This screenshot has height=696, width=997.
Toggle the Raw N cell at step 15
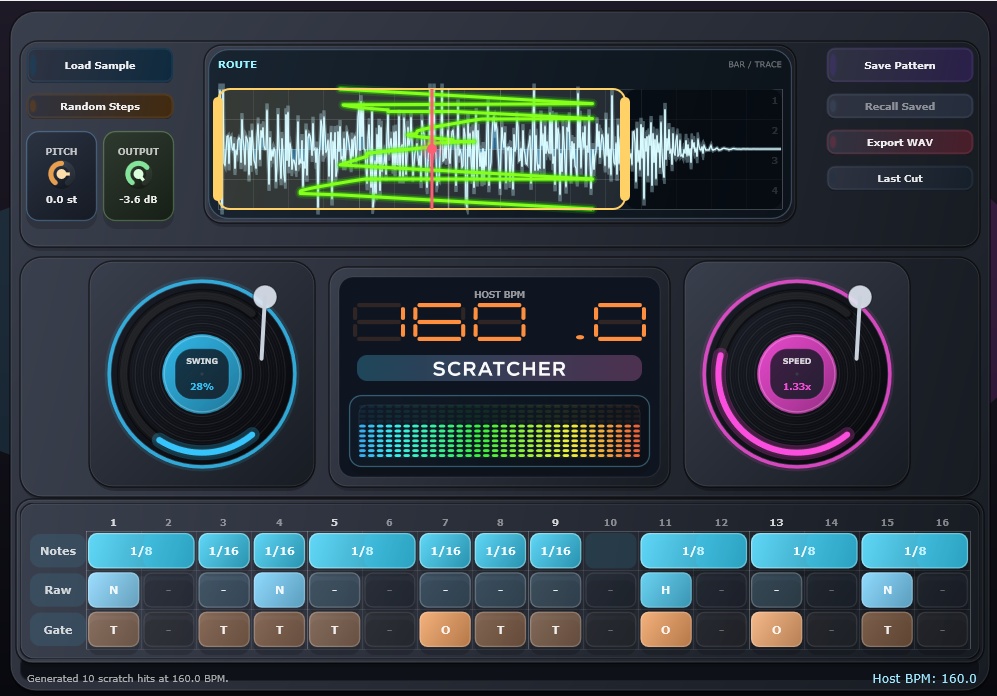click(887, 590)
